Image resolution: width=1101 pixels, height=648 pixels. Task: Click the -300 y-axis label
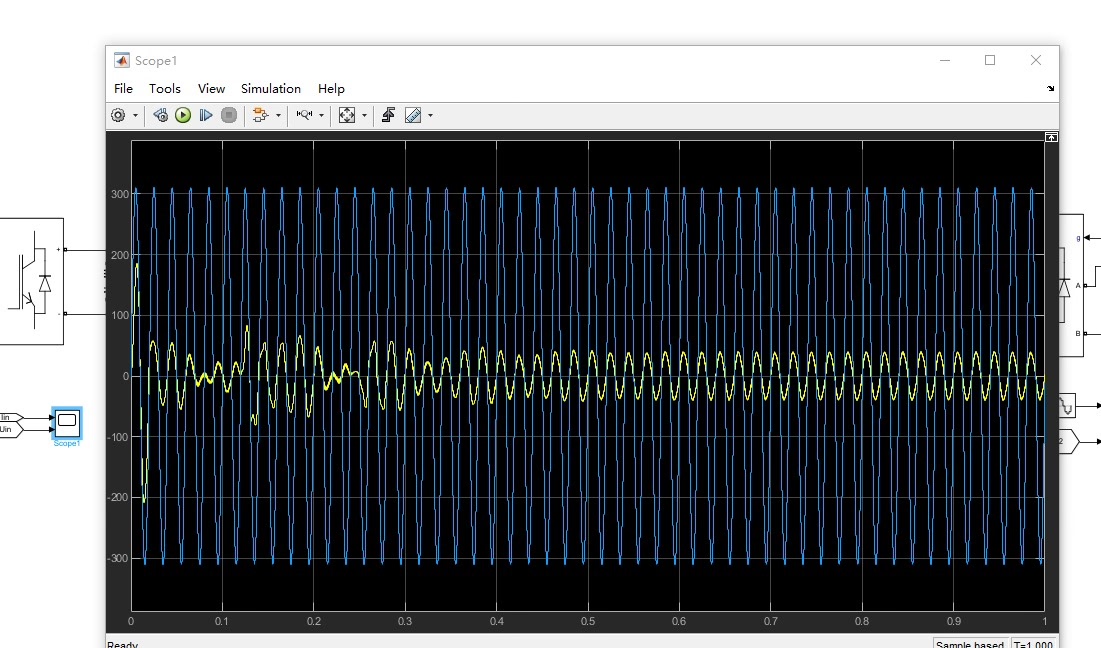click(118, 558)
